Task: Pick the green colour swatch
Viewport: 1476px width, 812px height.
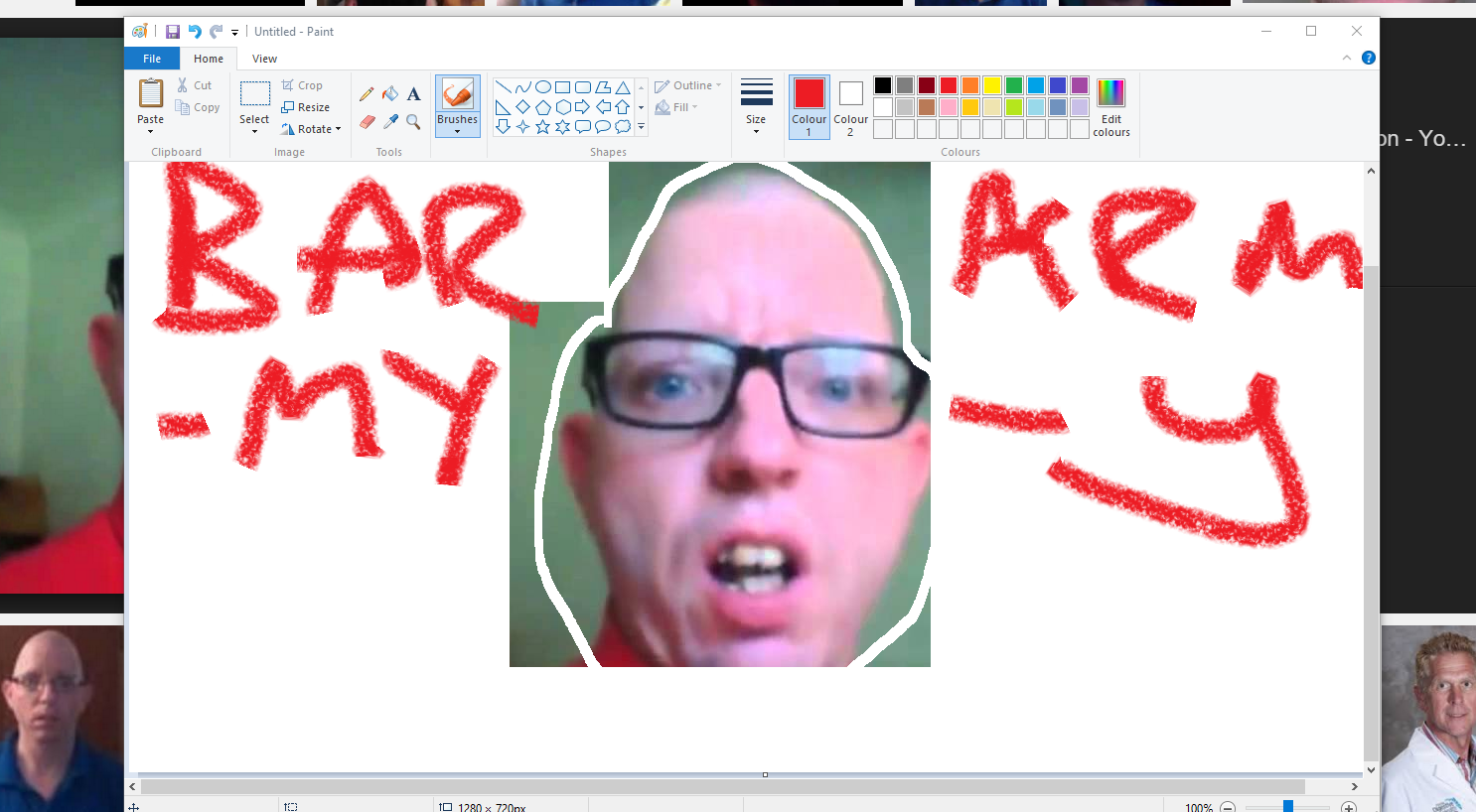Action: [x=1014, y=85]
